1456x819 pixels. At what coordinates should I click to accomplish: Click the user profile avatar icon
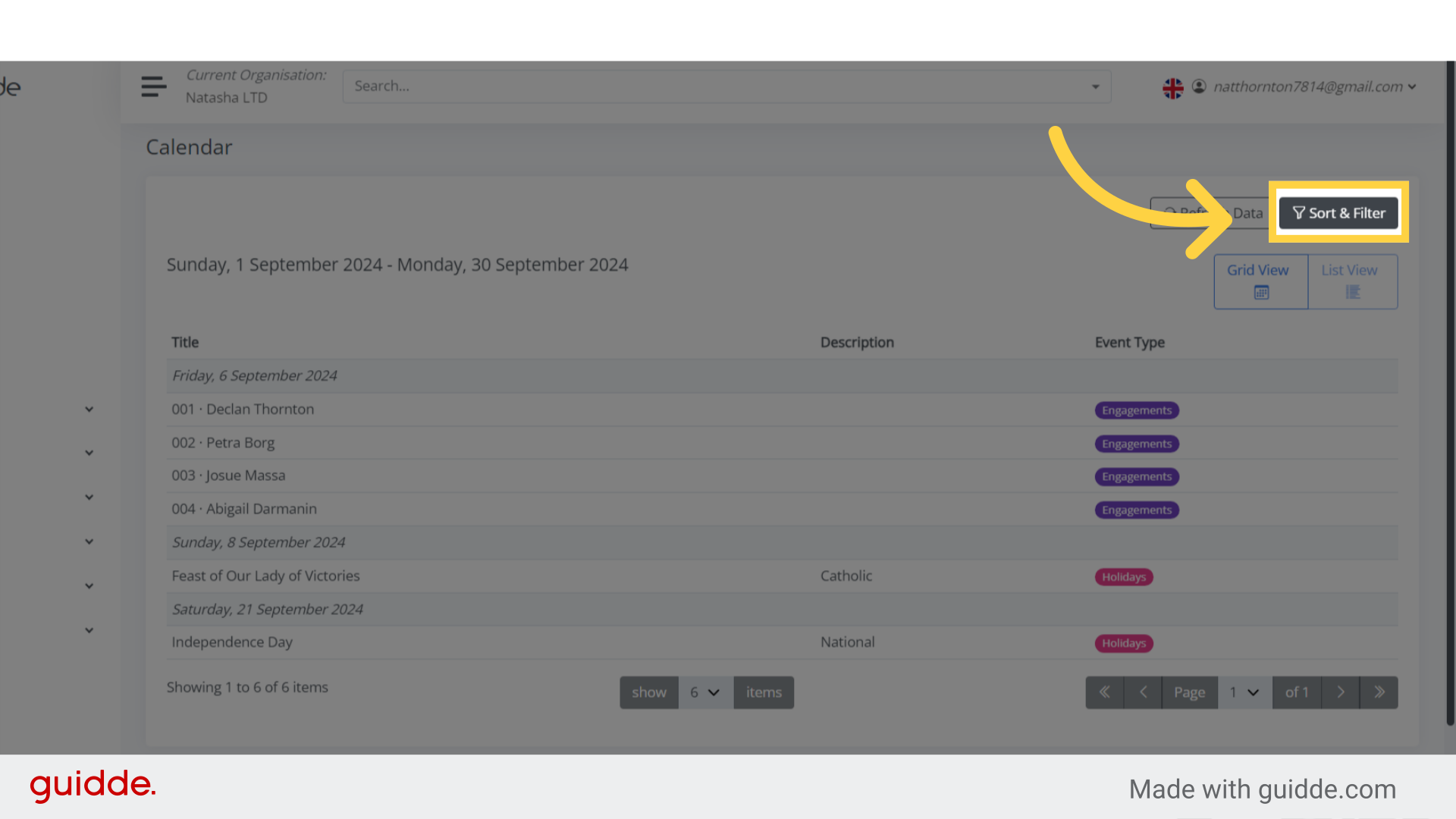[1199, 86]
